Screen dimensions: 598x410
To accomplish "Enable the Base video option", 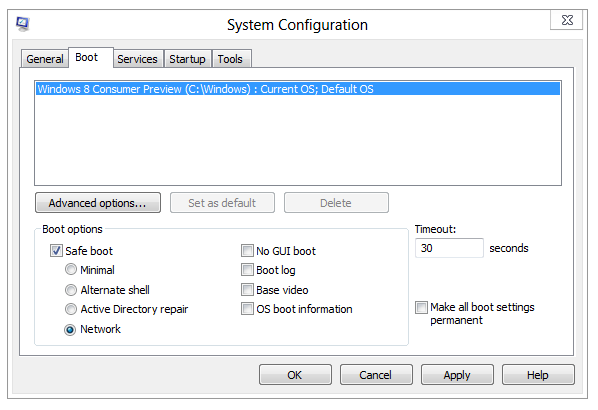I will (x=247, y=290).
